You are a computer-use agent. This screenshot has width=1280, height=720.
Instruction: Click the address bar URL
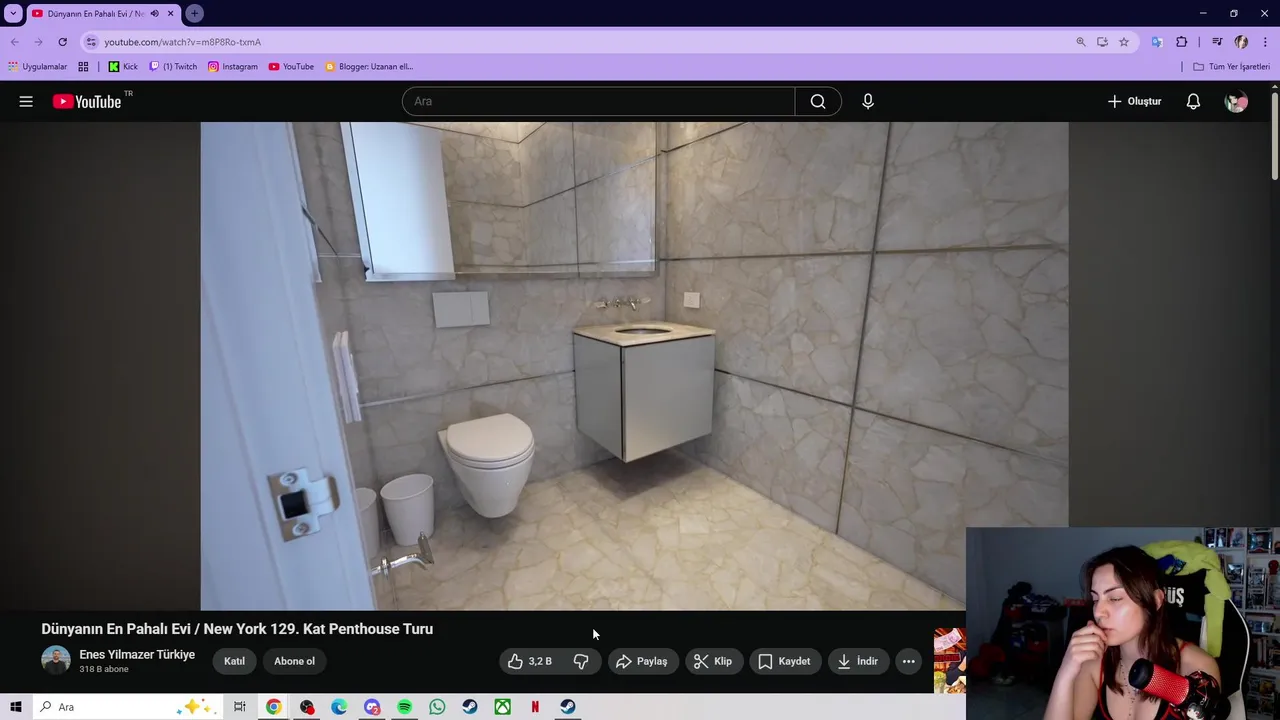[x=182, y=42]
